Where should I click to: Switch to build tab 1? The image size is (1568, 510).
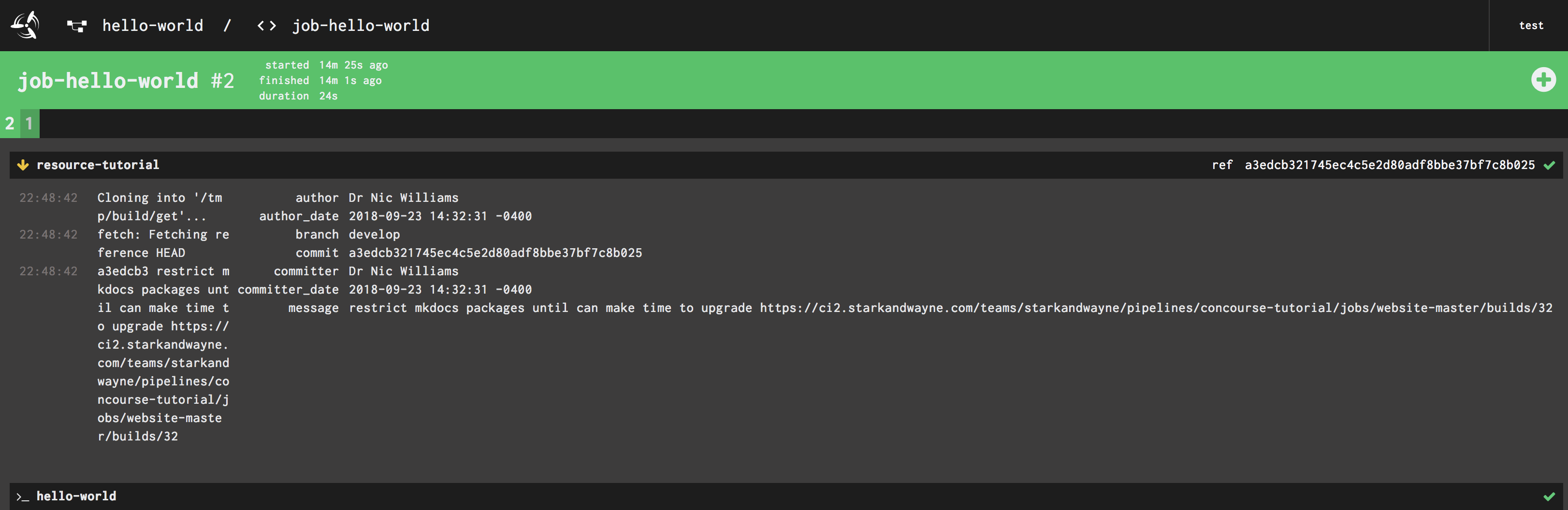[29, 124]
